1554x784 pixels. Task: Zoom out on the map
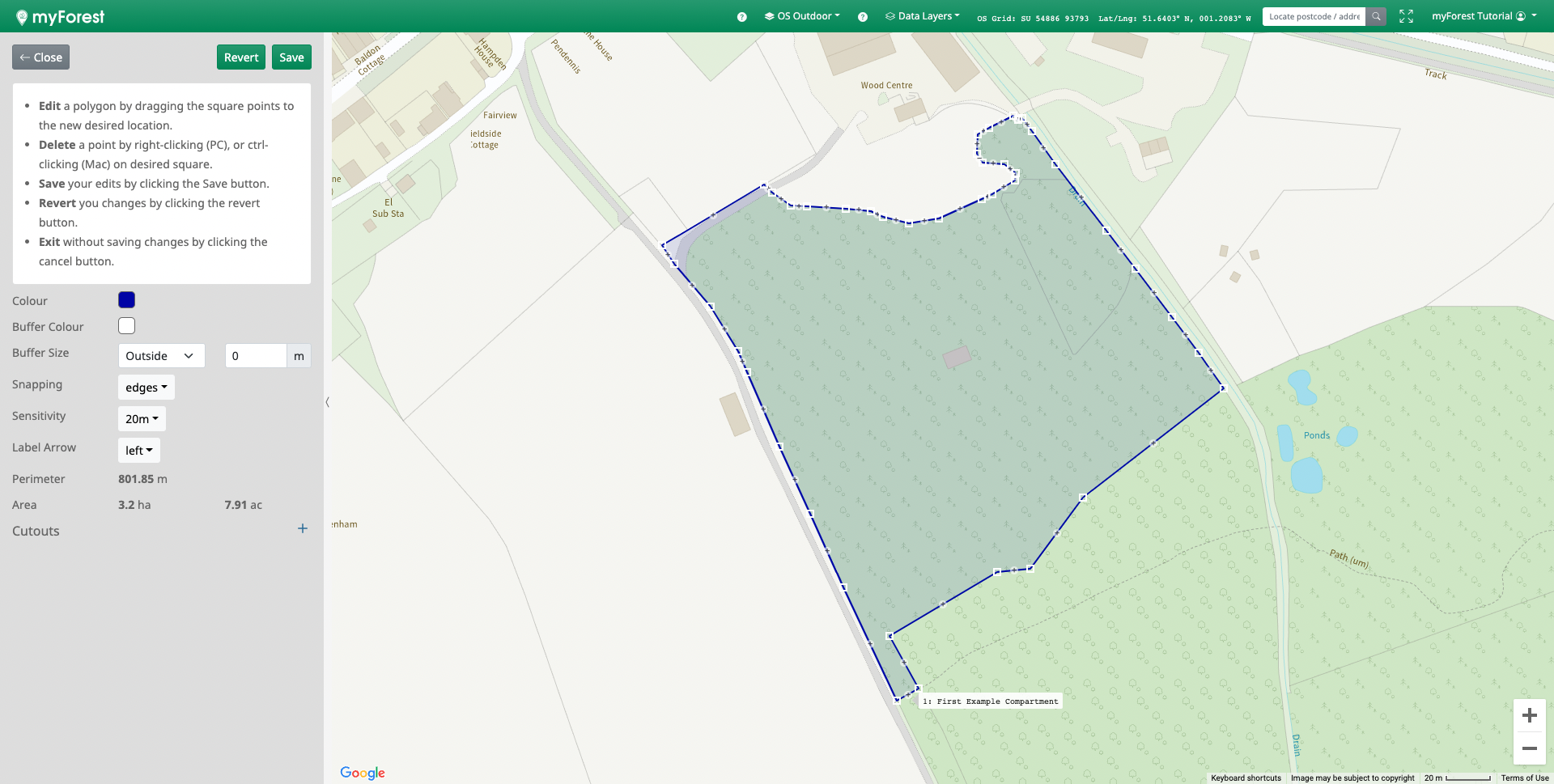pyautogui.click(x=1529, y=748)
